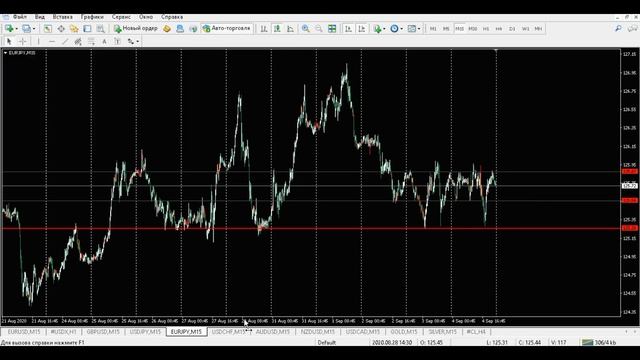Open the Templates icon

pos(411,29)
